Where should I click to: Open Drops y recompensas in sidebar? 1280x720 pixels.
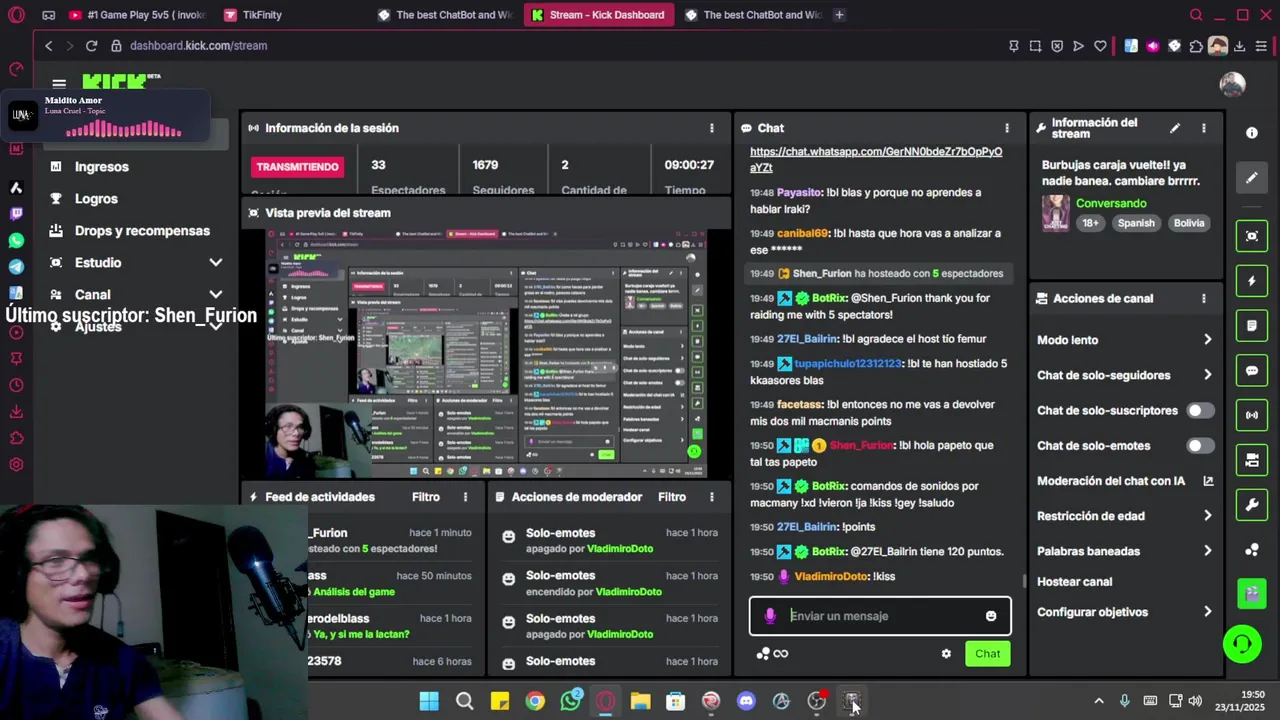coord(142,231)
